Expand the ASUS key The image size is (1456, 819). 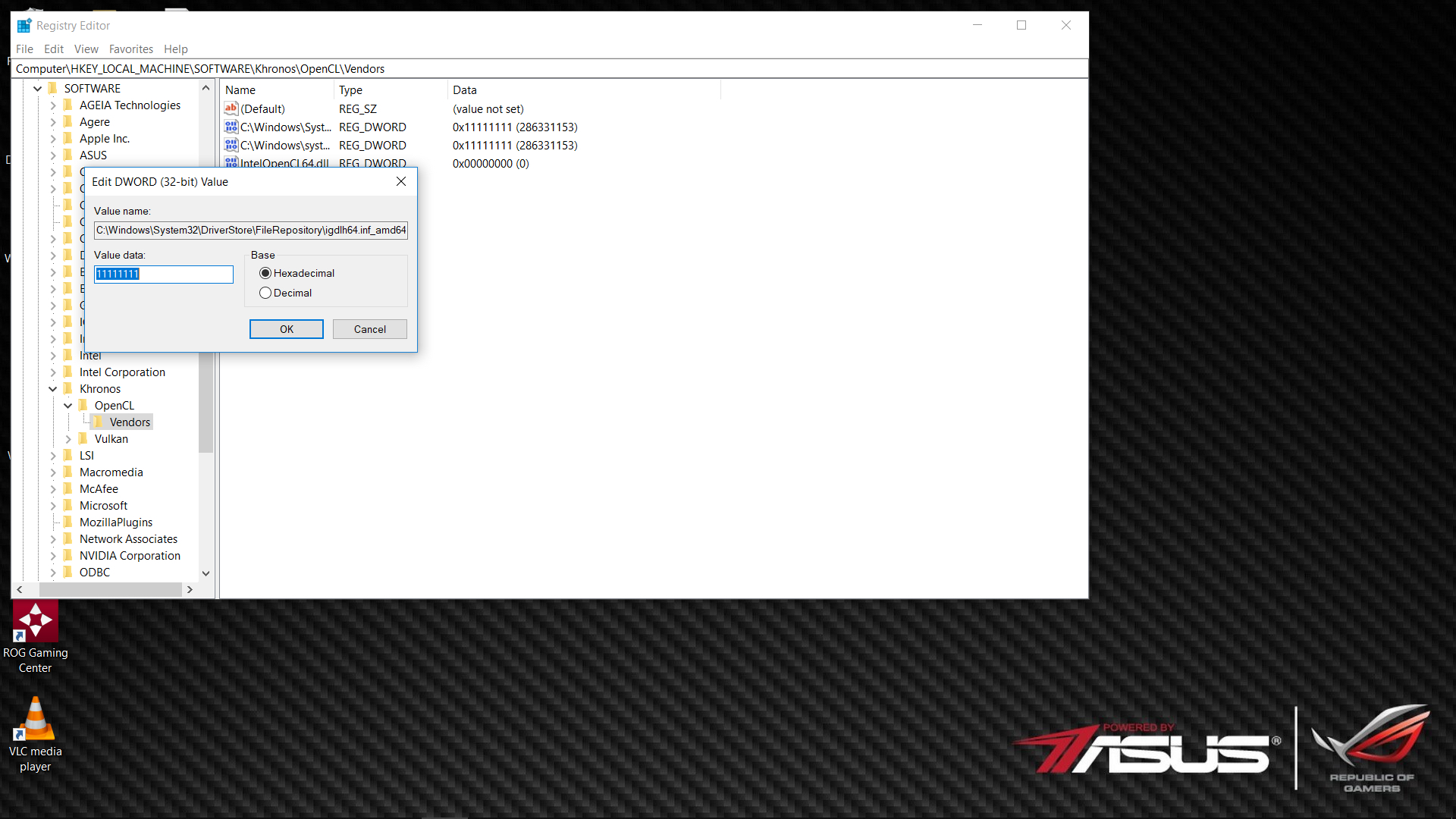click(53, 155)
